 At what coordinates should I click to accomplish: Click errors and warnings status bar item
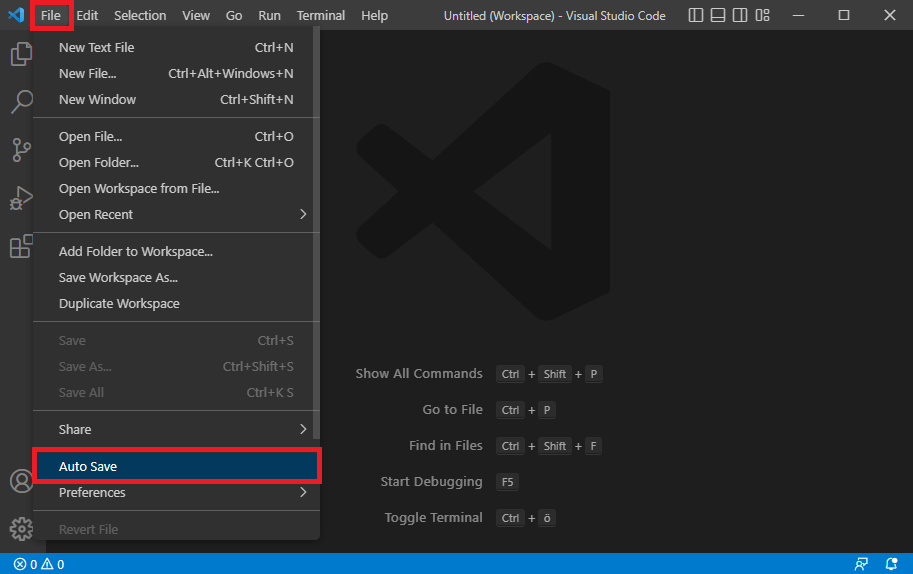39,564
